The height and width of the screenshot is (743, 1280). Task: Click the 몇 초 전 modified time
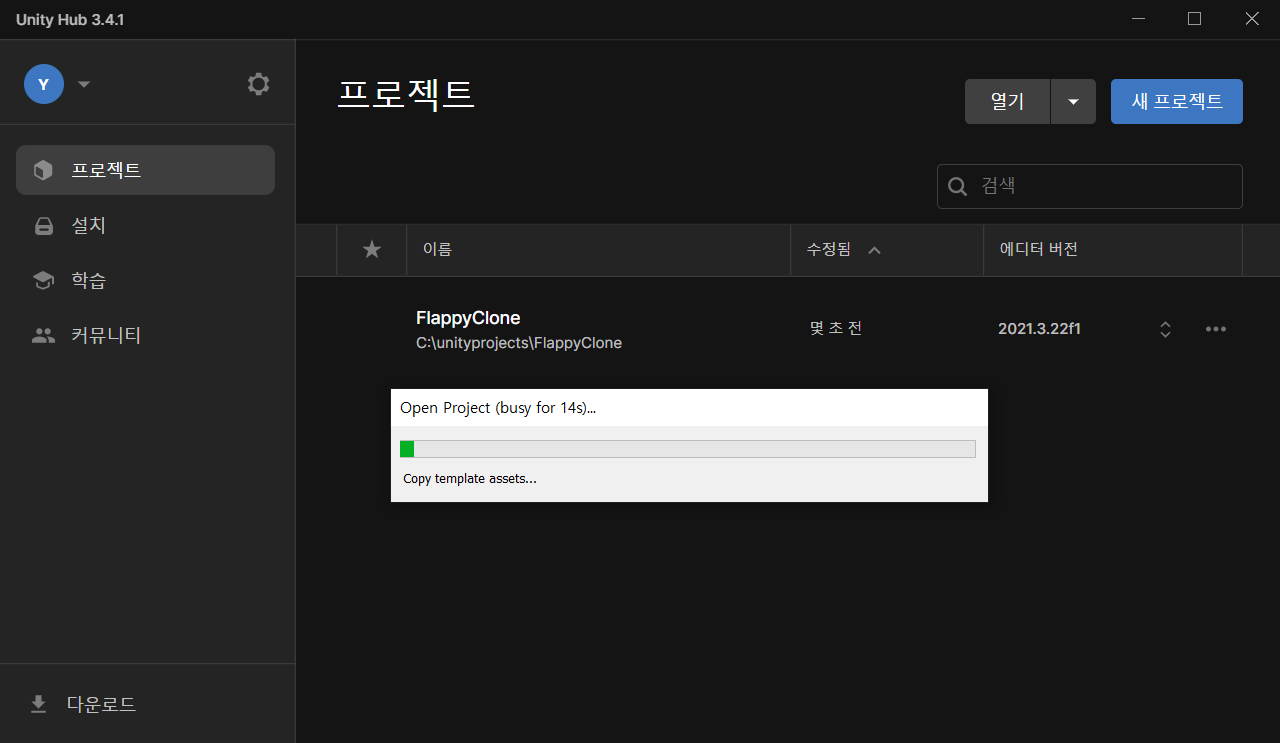point(836,328)
